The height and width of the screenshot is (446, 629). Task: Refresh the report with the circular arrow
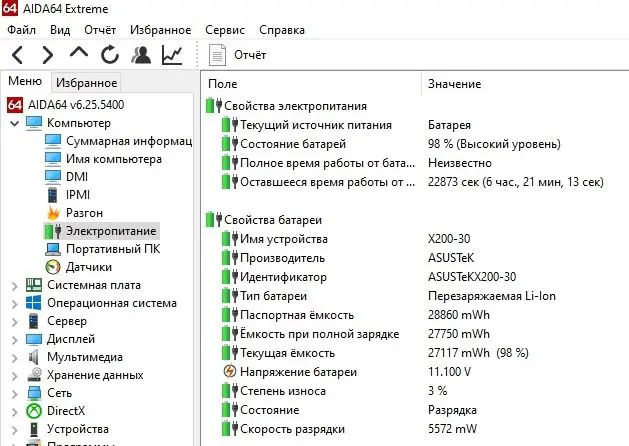(x=110, y=55)
